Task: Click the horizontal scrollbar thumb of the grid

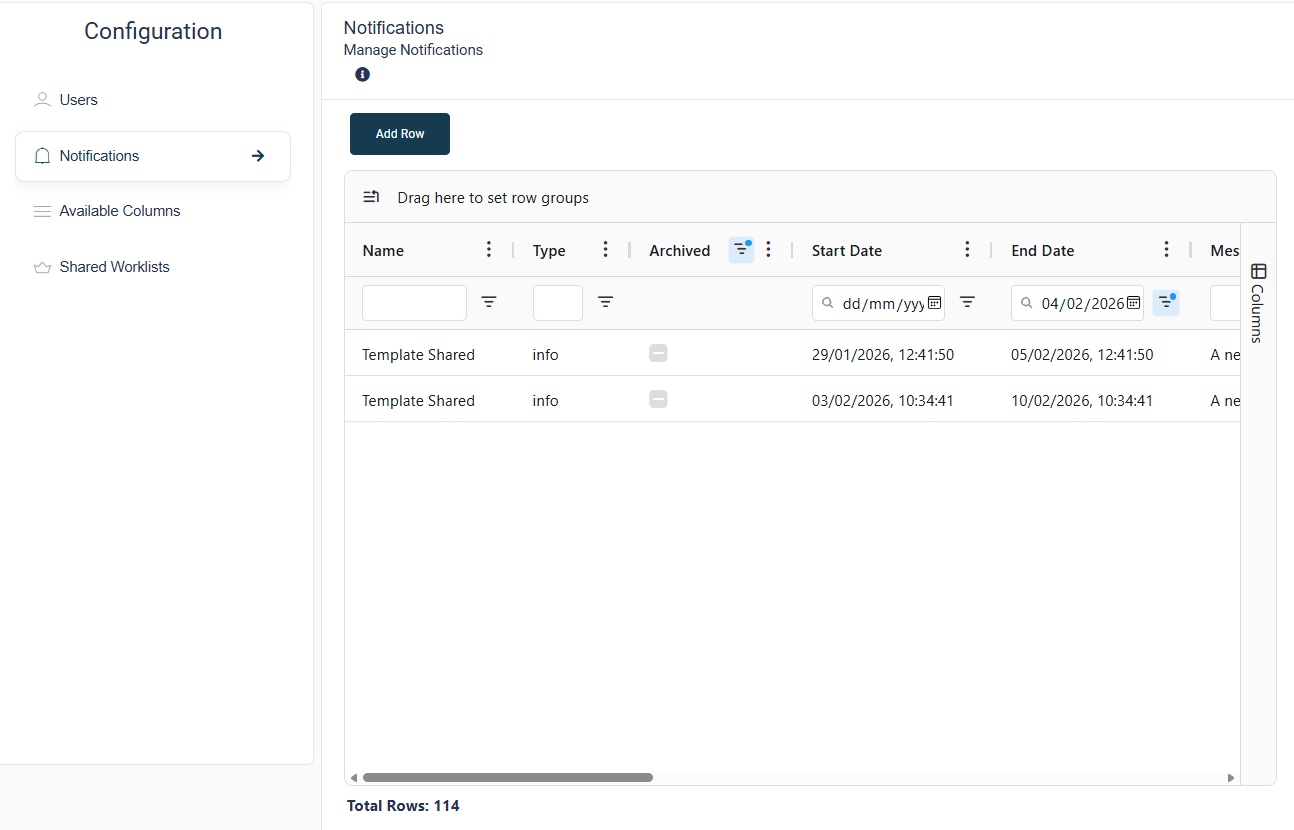Action: pos(507,777)
